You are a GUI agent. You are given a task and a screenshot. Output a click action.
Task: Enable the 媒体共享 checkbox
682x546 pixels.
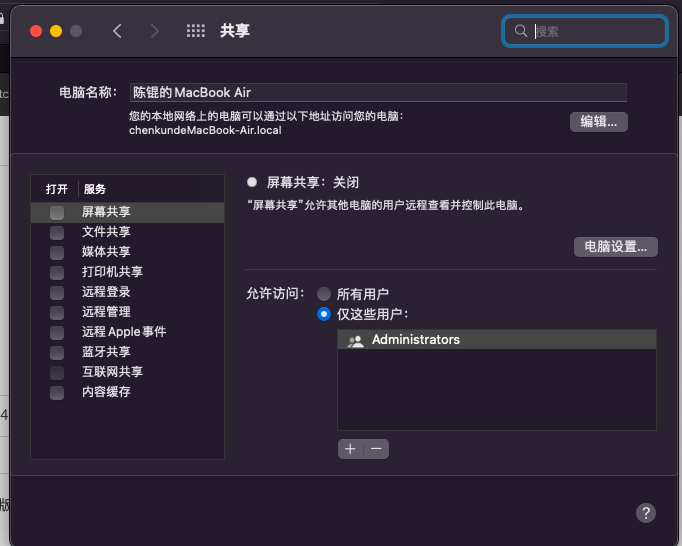57,252
